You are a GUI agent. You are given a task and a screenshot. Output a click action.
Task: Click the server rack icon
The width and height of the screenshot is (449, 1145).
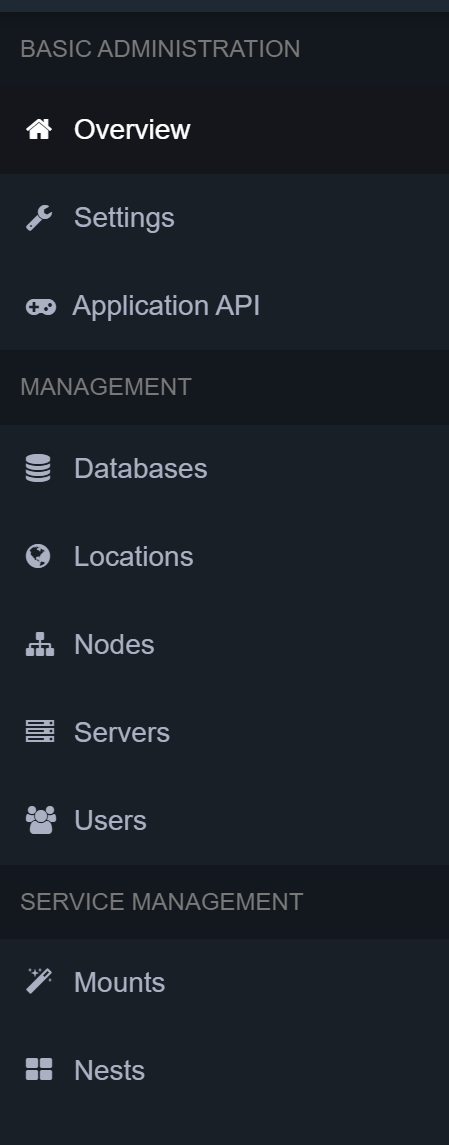[x=39, y=732]
